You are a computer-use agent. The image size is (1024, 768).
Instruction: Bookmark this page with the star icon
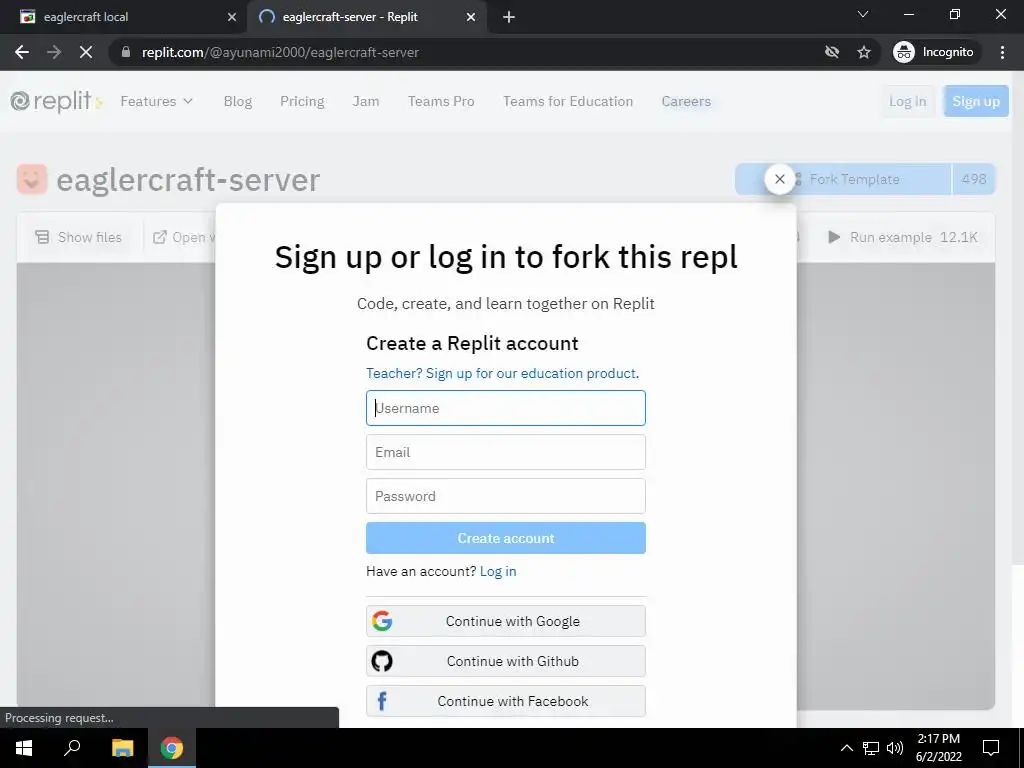pyautogui.click(x=864, y=52)
